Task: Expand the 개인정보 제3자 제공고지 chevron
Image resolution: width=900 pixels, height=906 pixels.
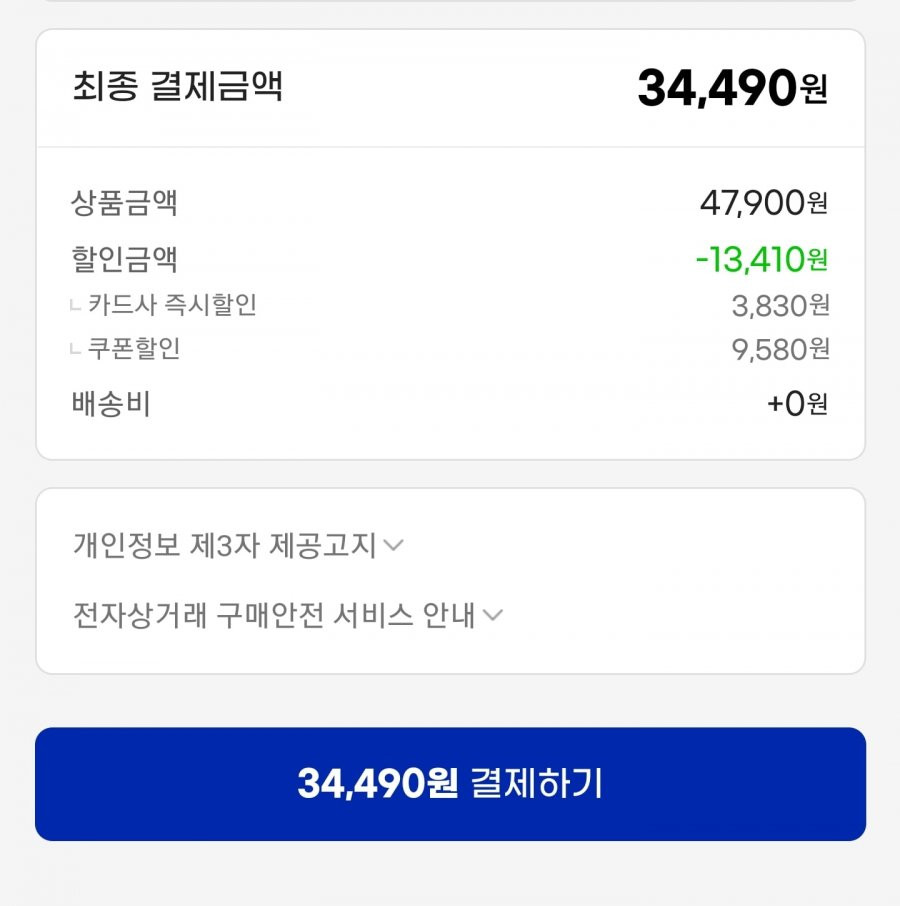Action: (393, 545)
